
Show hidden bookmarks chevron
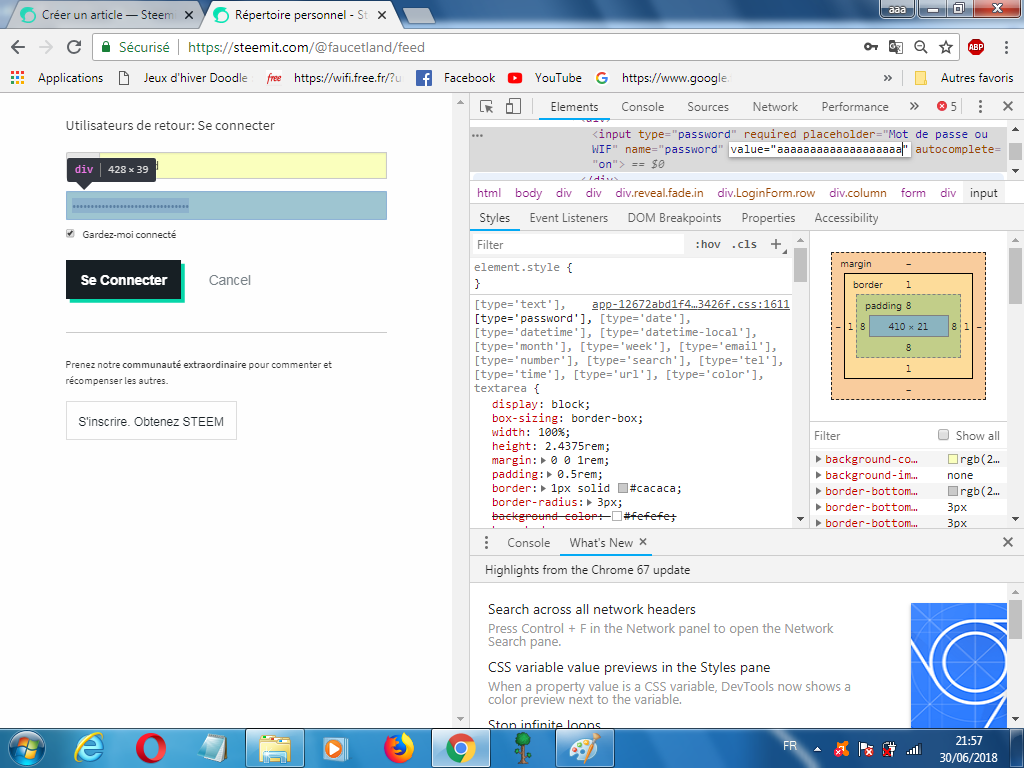tap(888, 78)
